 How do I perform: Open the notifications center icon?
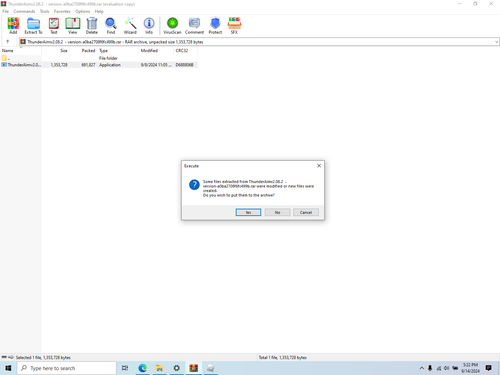pyautogui.click(x=489, y=368)
